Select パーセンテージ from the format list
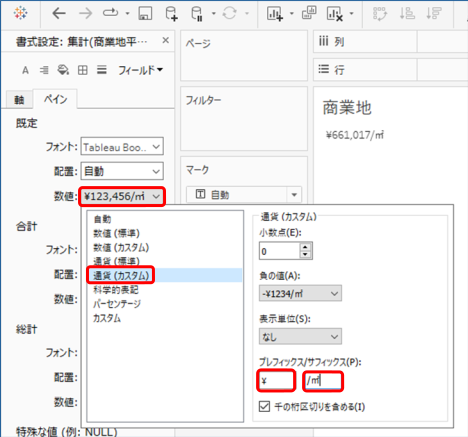This screenshot has height=437, width=468. pos(117,304)
